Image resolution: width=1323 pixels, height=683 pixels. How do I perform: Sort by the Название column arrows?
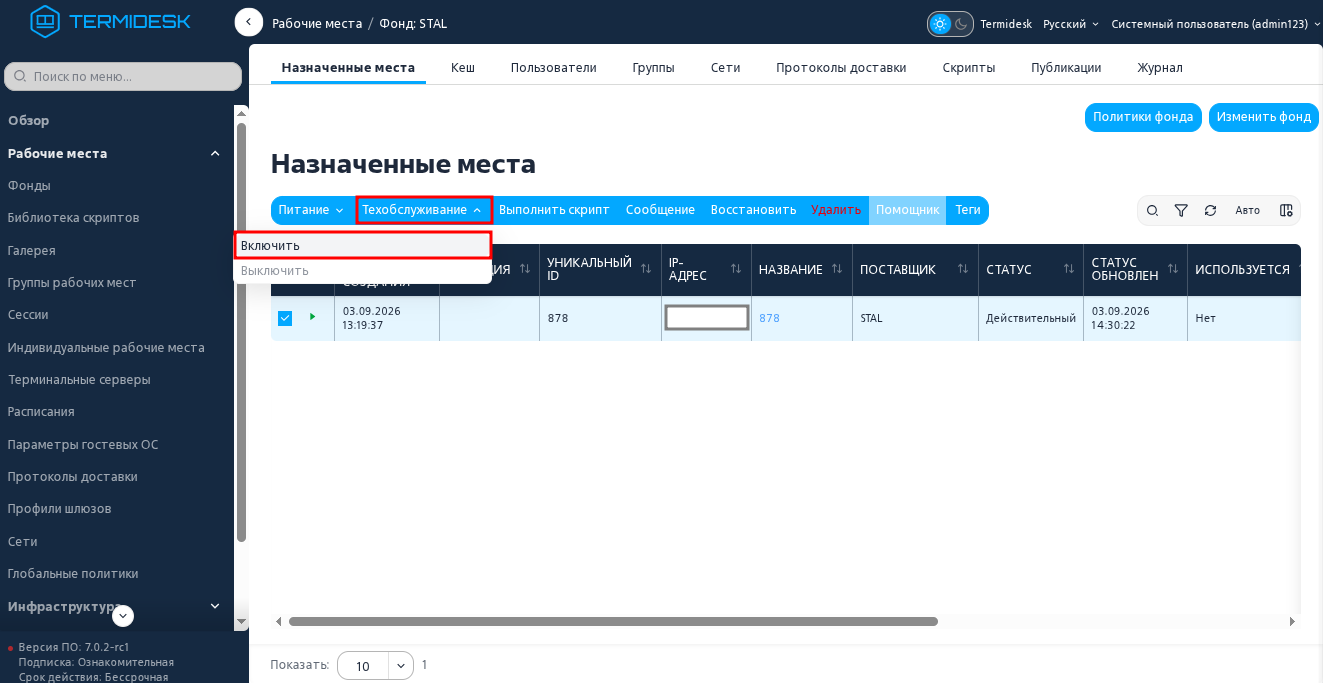(x=838, y=269)
